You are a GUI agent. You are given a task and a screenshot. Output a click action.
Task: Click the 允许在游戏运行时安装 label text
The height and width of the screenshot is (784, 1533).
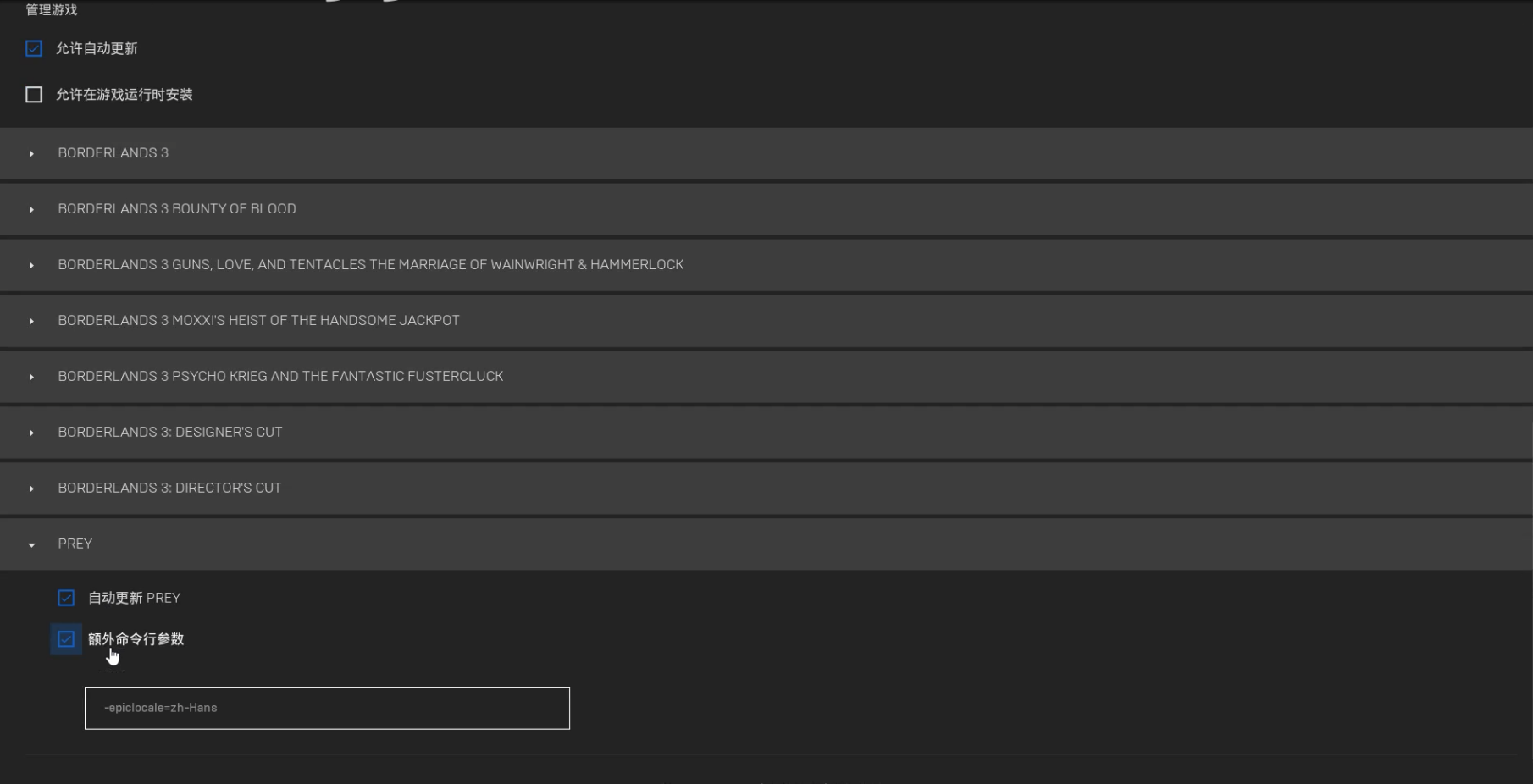(125, 95)
